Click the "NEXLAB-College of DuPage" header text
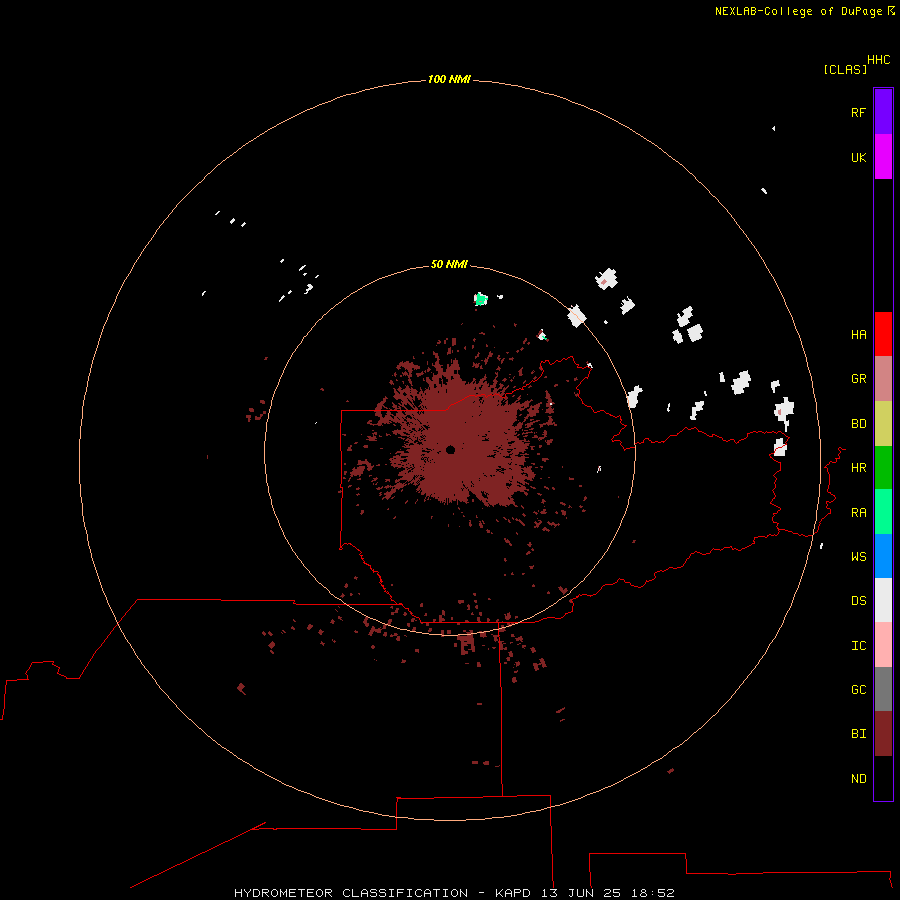Image resolution: width=900 pixels, height=900 pixels. 798,11
